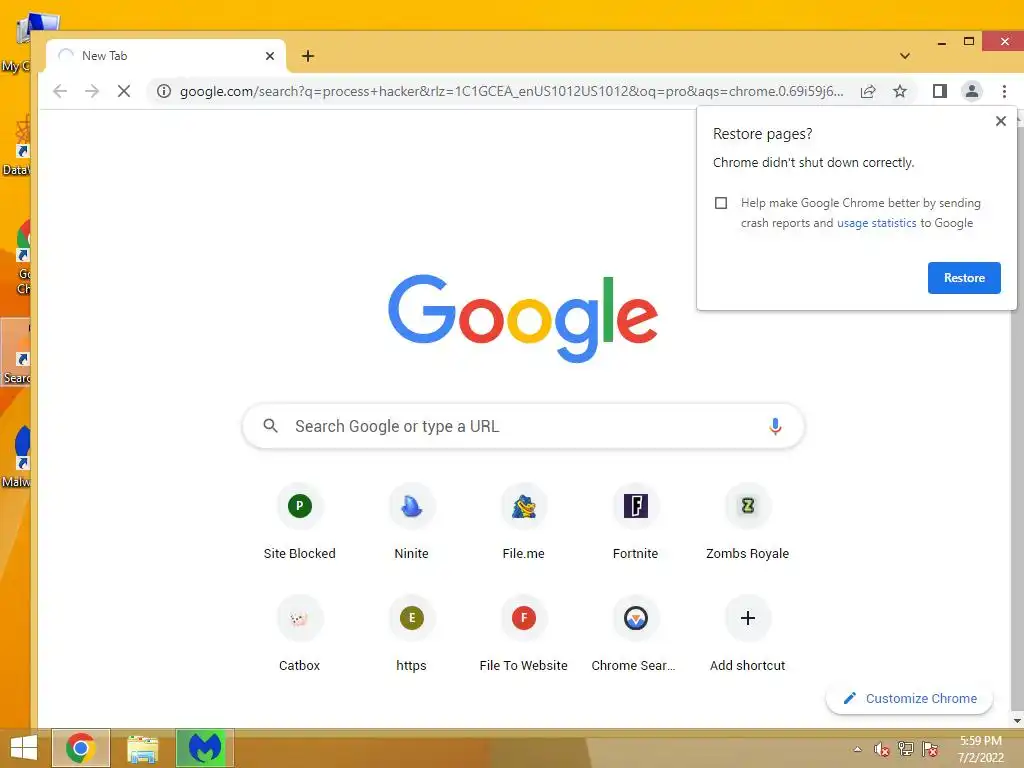Viewport: 1024px width, 768px height.
Task: Click the blue Restore button
Action: click(x=964, y=278)
